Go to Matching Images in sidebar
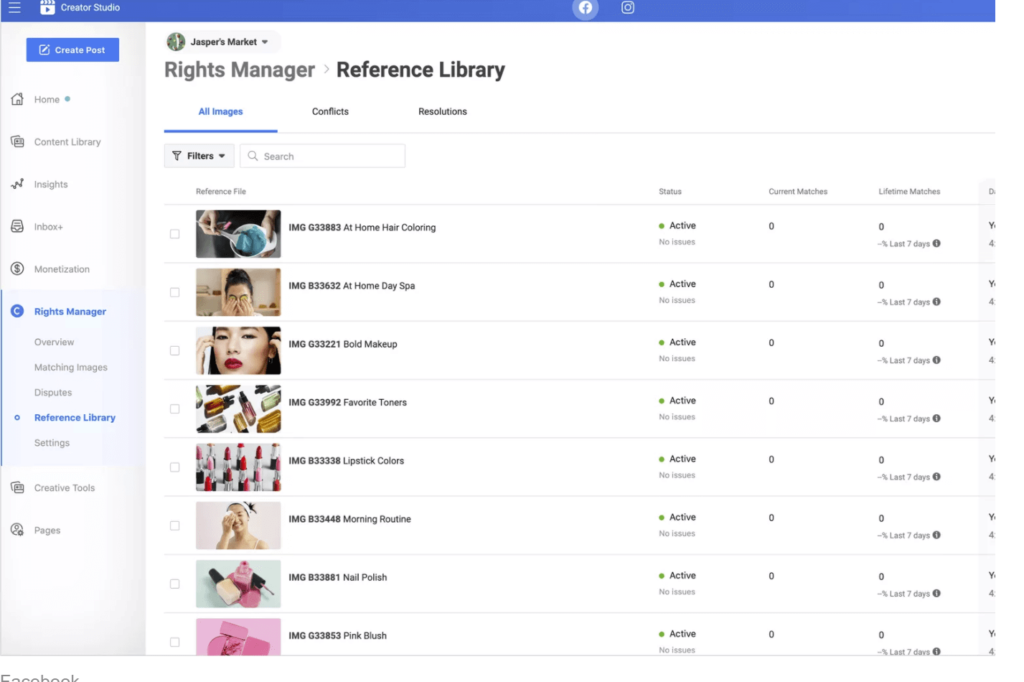 tap(71, 368)
